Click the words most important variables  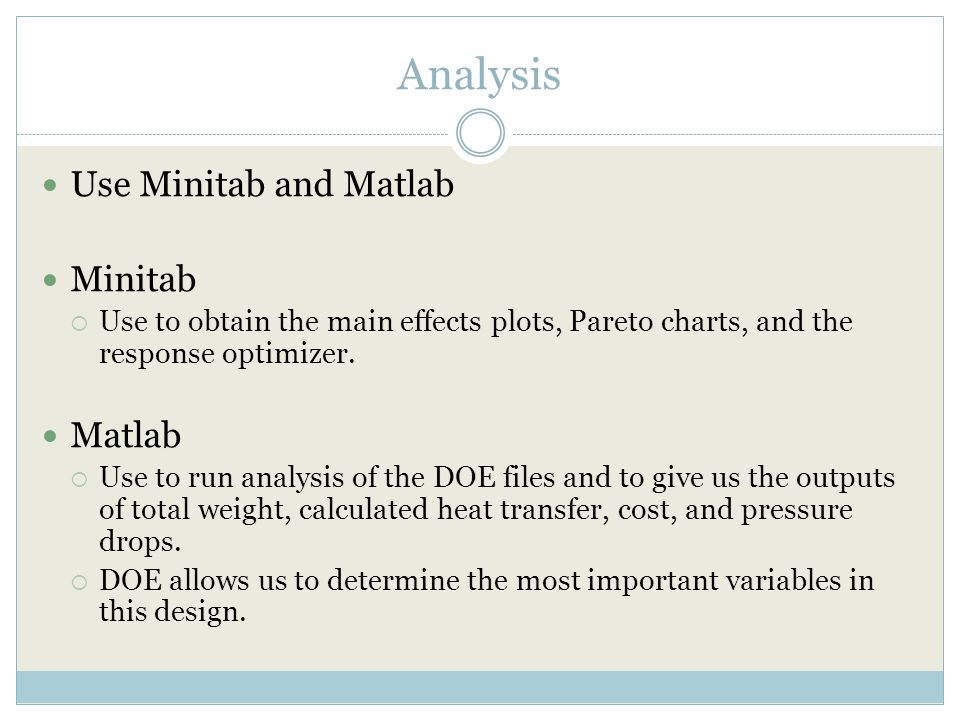coord(678,580)
